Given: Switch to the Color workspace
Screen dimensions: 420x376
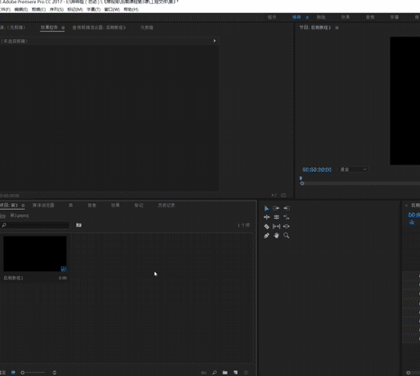Looking at the screenshot, I should click(x=321, y=17).
